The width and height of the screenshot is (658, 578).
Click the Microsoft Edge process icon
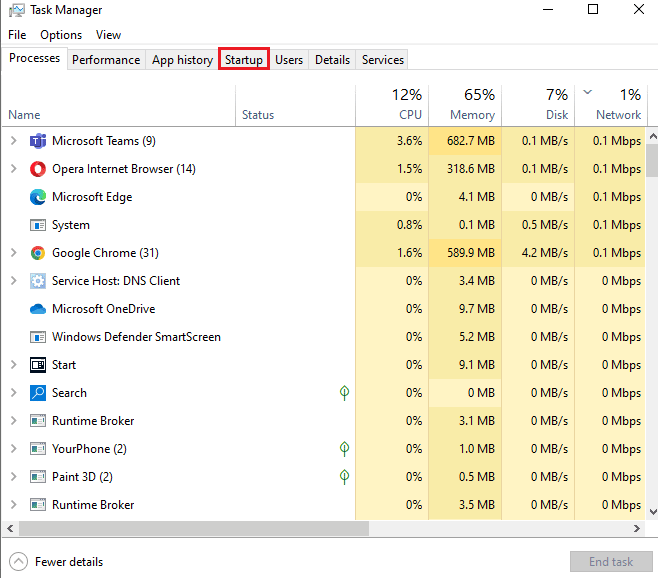pyautogui.click(x=38, y=197)
